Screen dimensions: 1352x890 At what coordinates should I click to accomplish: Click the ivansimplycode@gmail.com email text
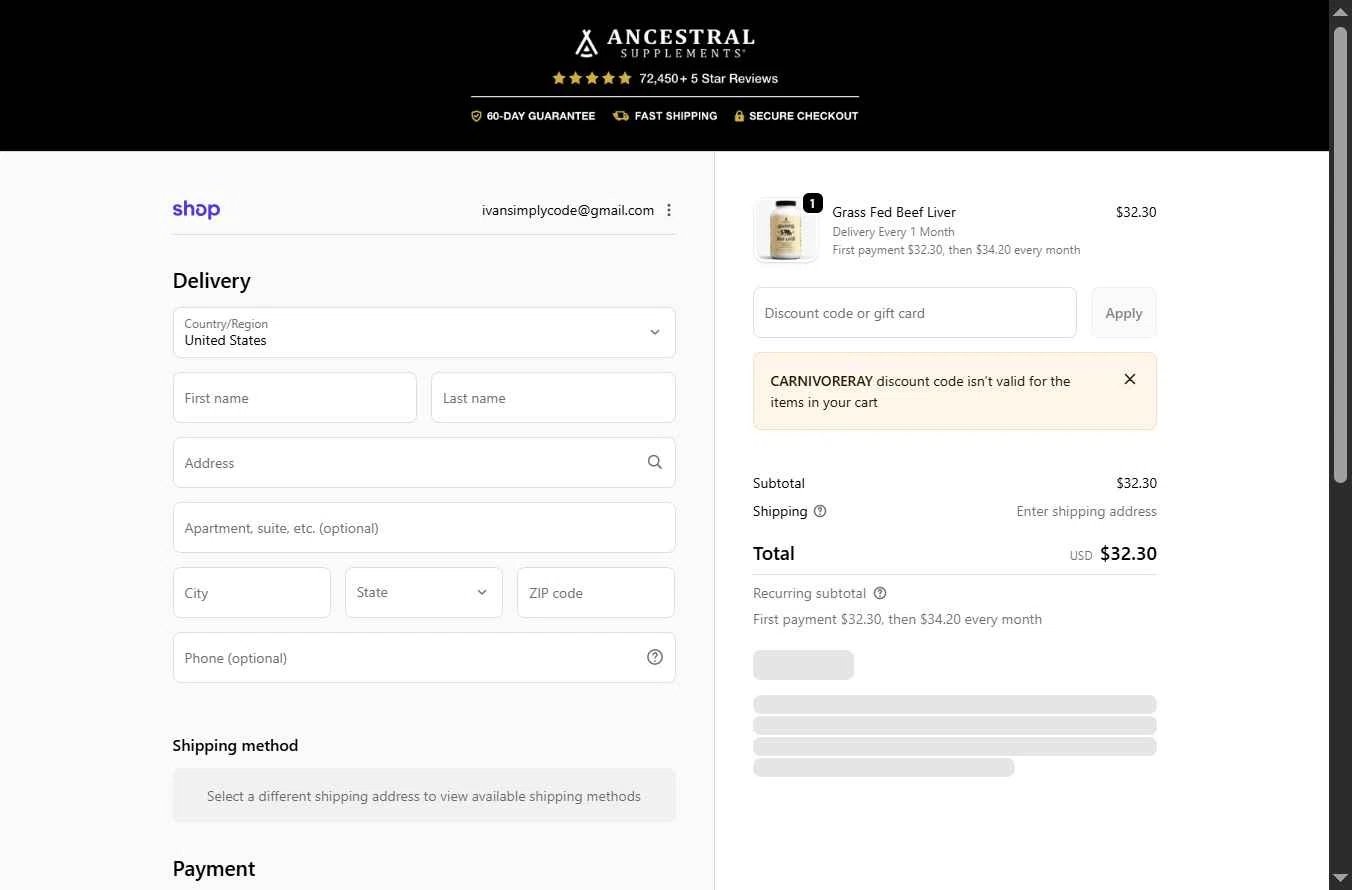[568, 210]
